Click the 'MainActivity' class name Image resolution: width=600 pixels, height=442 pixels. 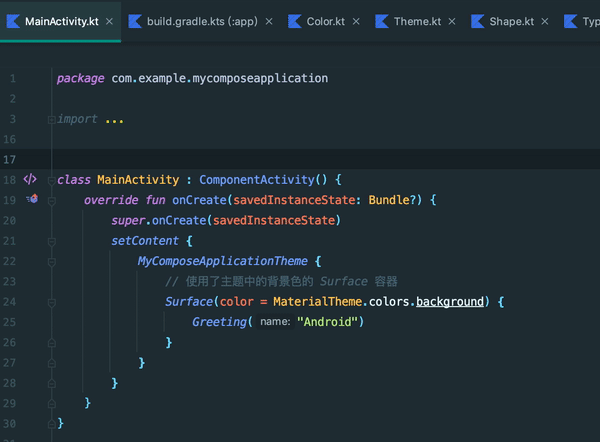tap(138, 179)
